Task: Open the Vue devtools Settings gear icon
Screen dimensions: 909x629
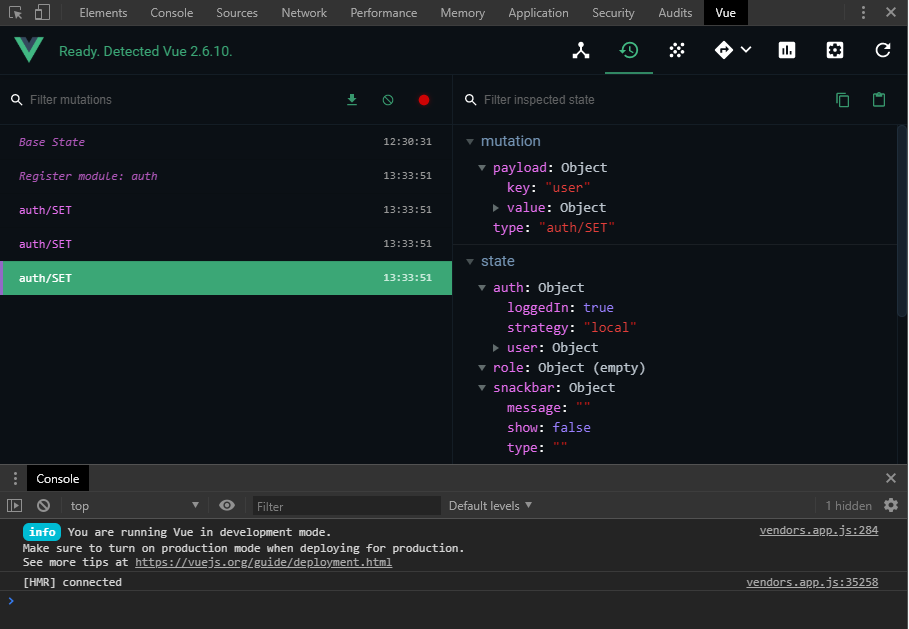Action: [835, 50]
